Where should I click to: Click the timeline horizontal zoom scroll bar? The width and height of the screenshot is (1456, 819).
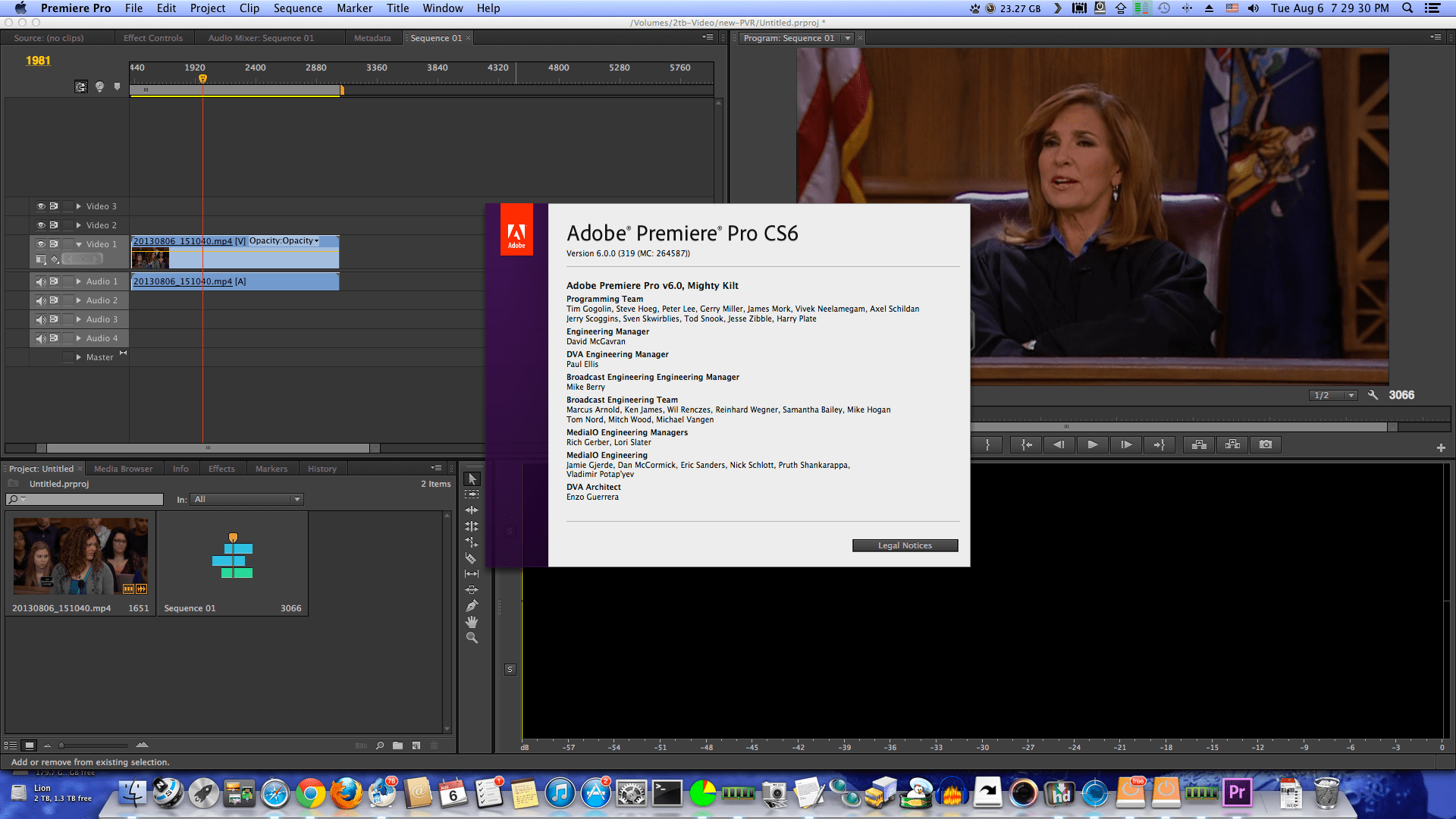click(208, 448)
